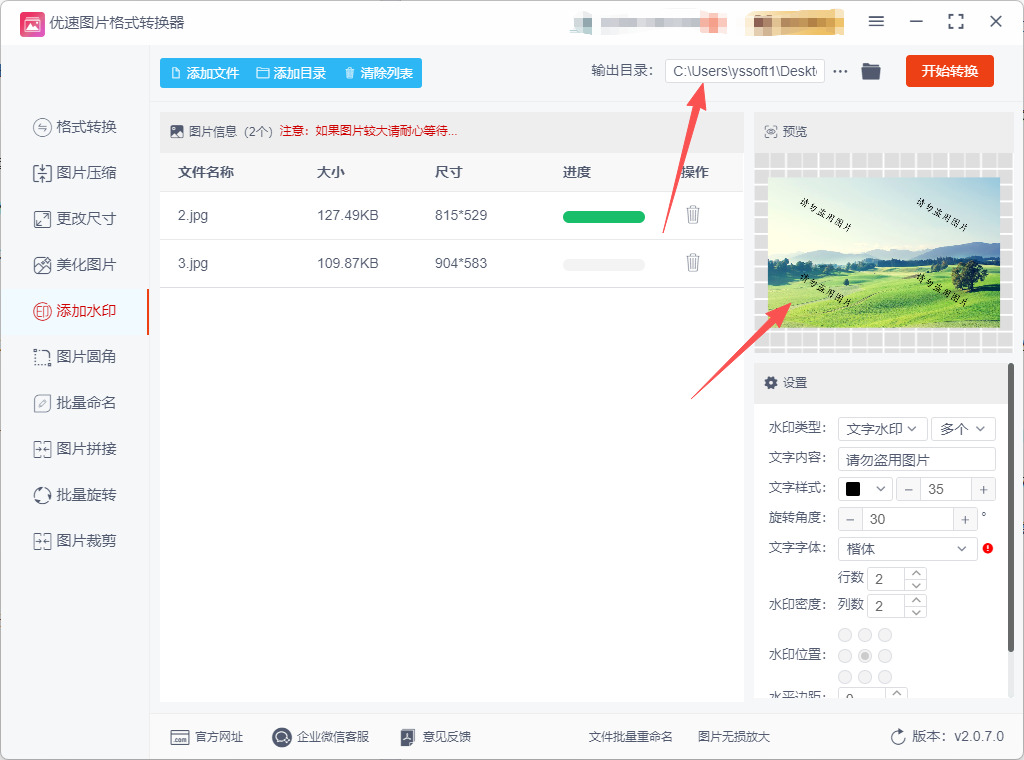The image size is (1024, 760).
Task: Decrease font size with minus button
Action: [x=908, y=489]
